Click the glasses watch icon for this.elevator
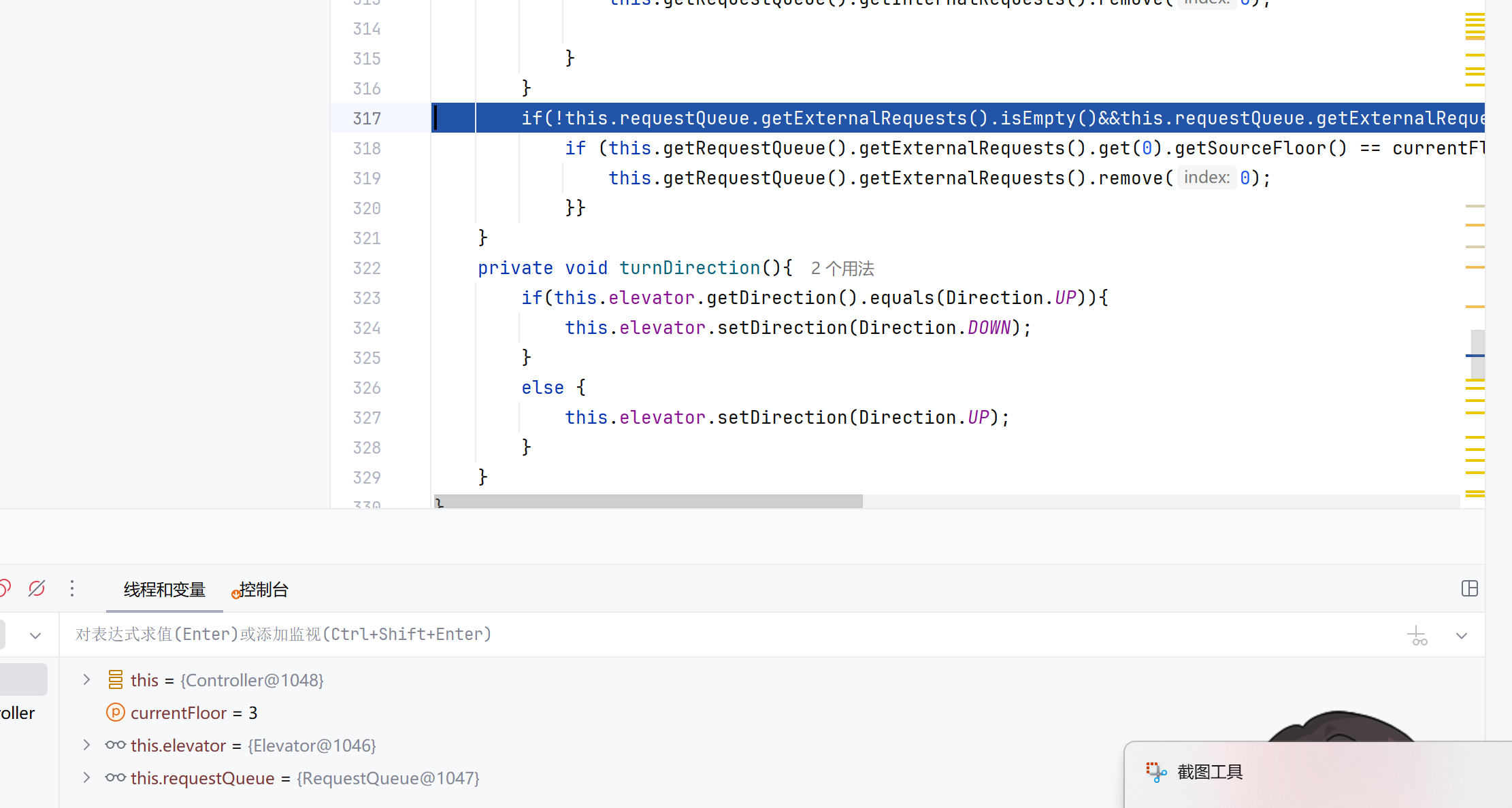 point(116,745)
